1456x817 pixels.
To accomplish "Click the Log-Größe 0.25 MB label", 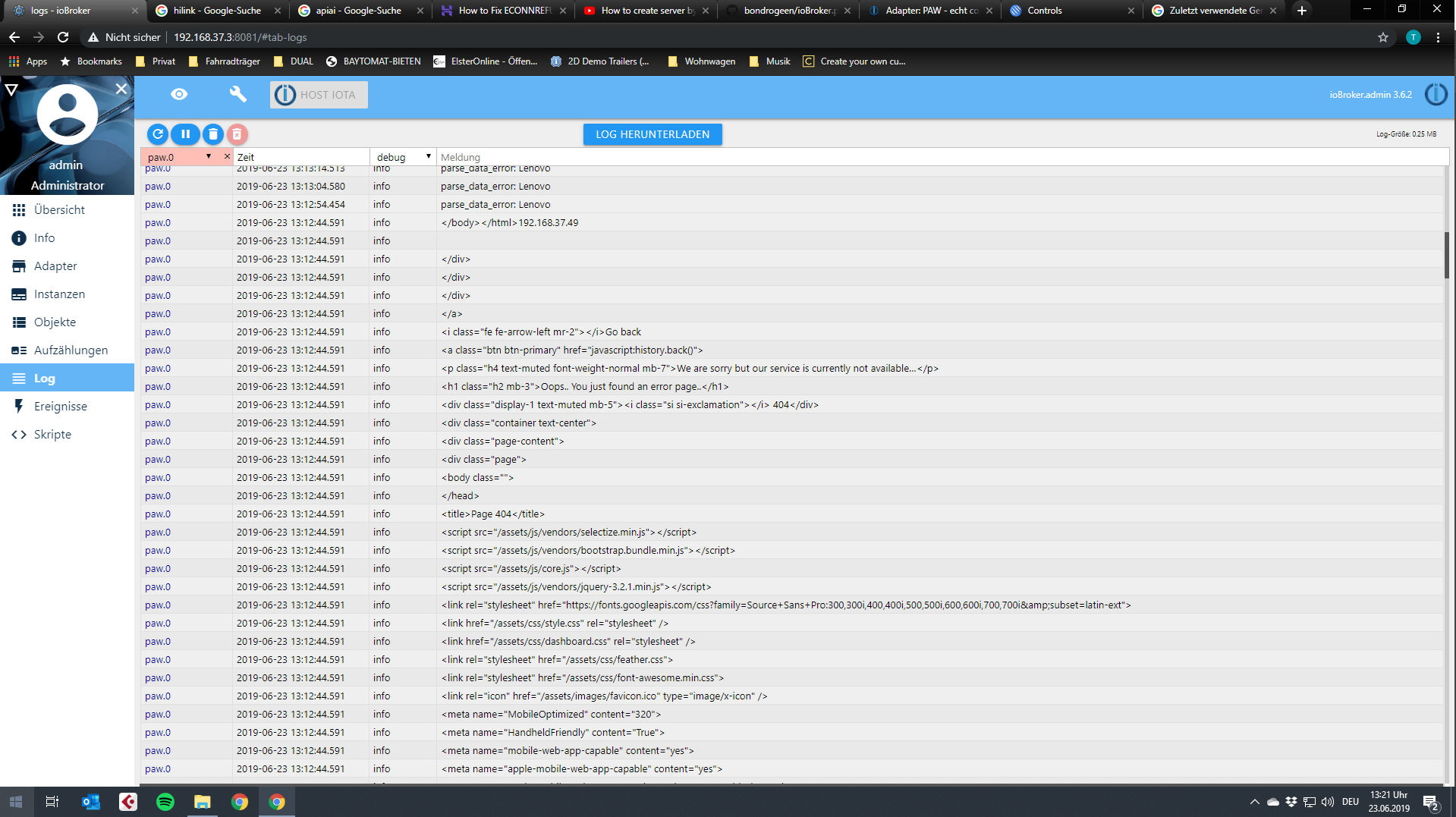I will coord(1406,134).
